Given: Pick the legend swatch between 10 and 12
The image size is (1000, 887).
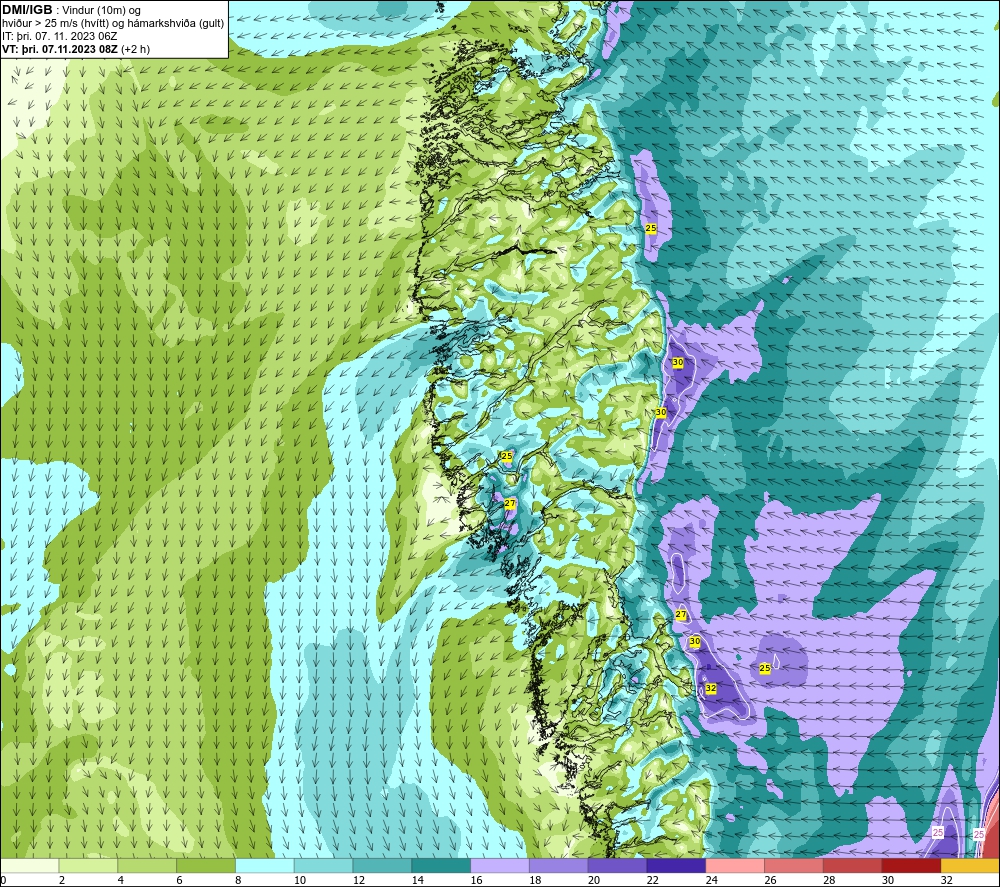Looking at the screenshot, I should [x=323, y=866].
